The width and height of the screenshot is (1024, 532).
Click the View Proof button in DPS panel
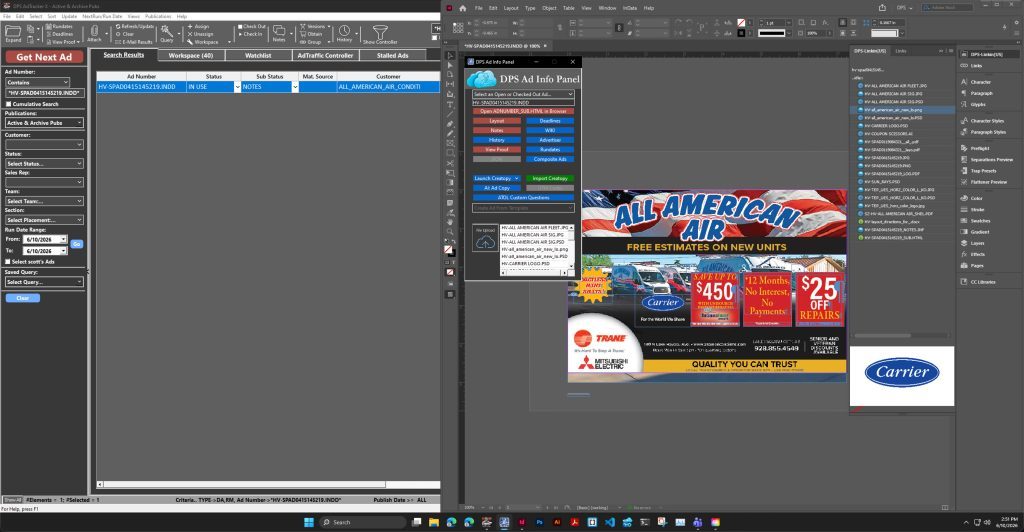click(497, 149)
